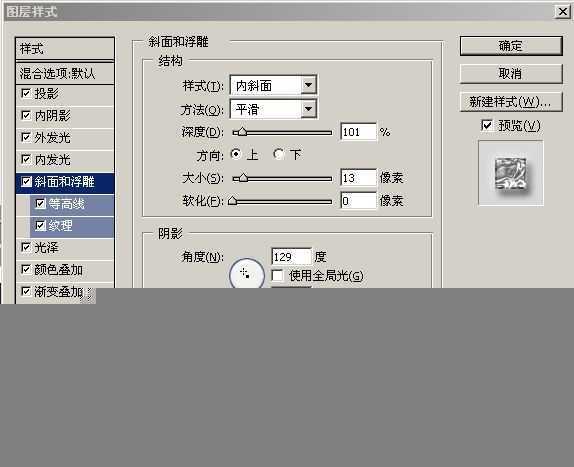Toggle the 预览(V) preview checkbox
The image size is (574, 467).
487,125
